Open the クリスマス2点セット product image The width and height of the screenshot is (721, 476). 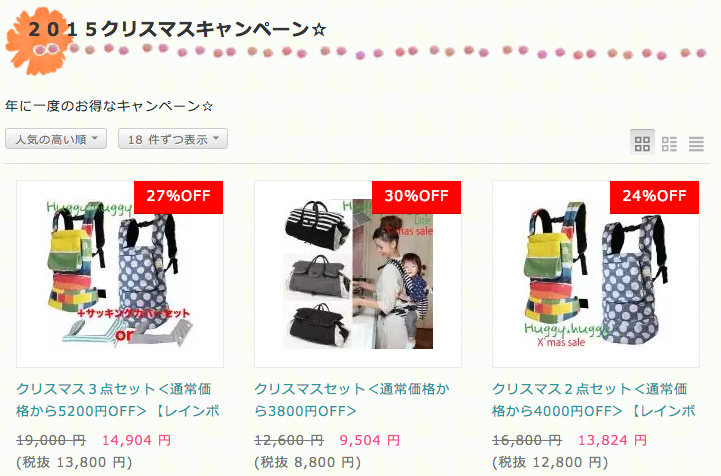click(596, 274)
